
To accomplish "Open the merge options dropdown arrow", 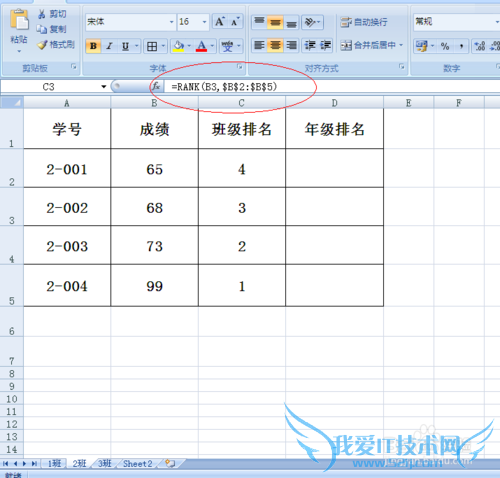I will [401, 45].
